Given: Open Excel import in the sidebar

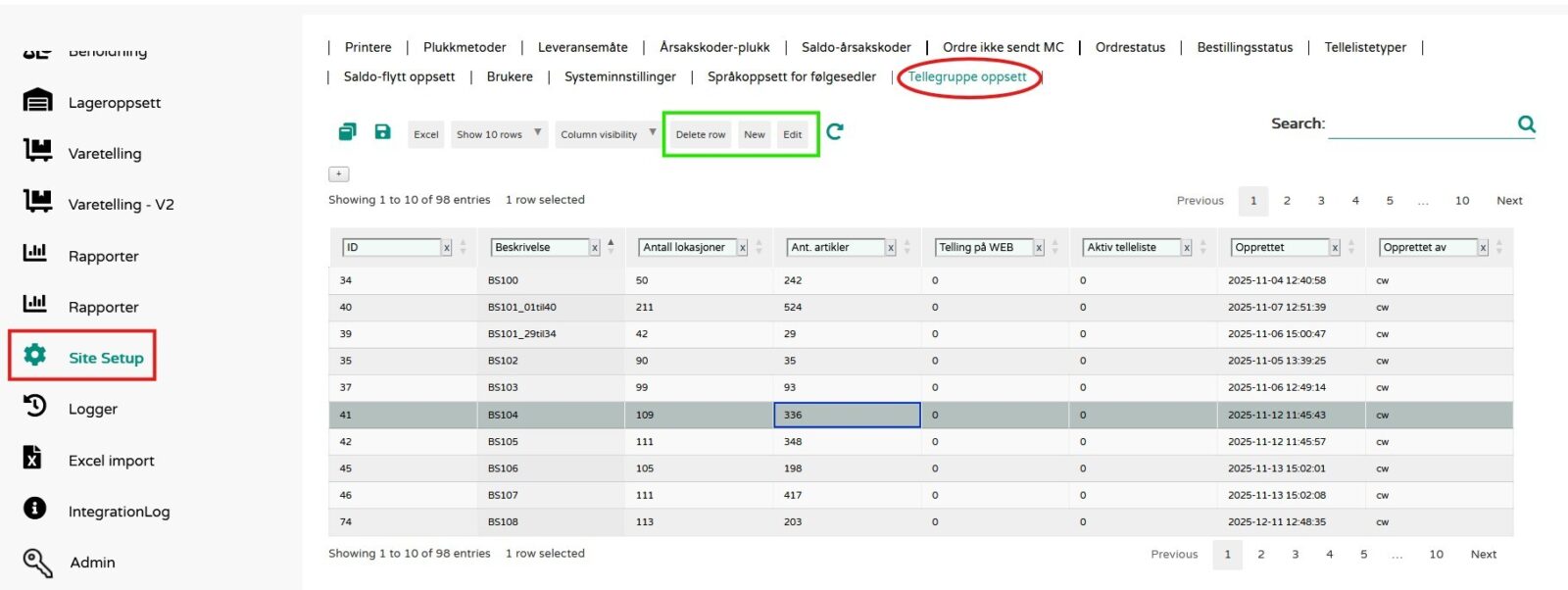Looking at the screenshot, I should click(111, 461).
